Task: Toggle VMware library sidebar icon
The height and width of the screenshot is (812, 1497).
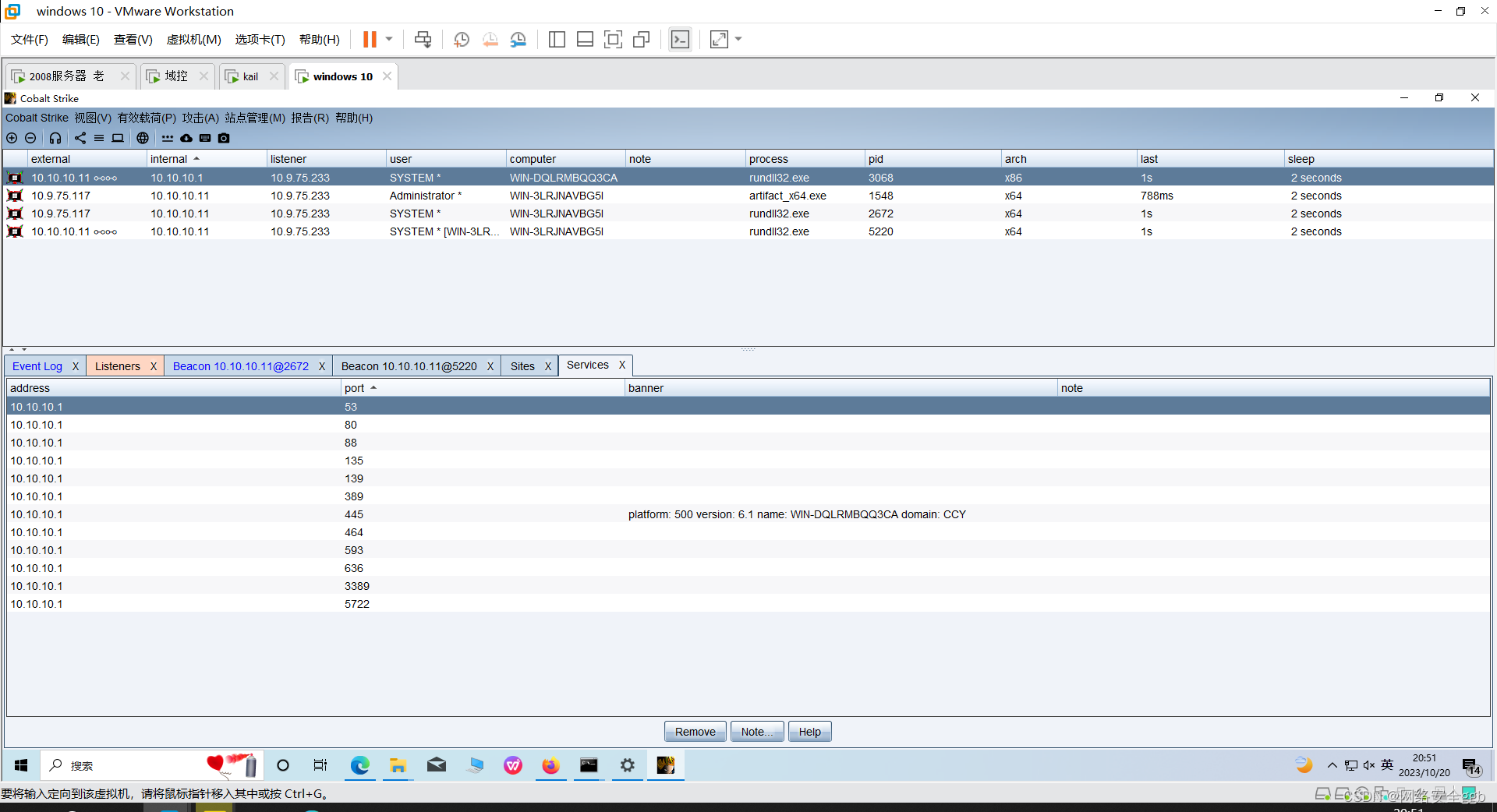Action: pyautogui.click(x=557, y=39)
